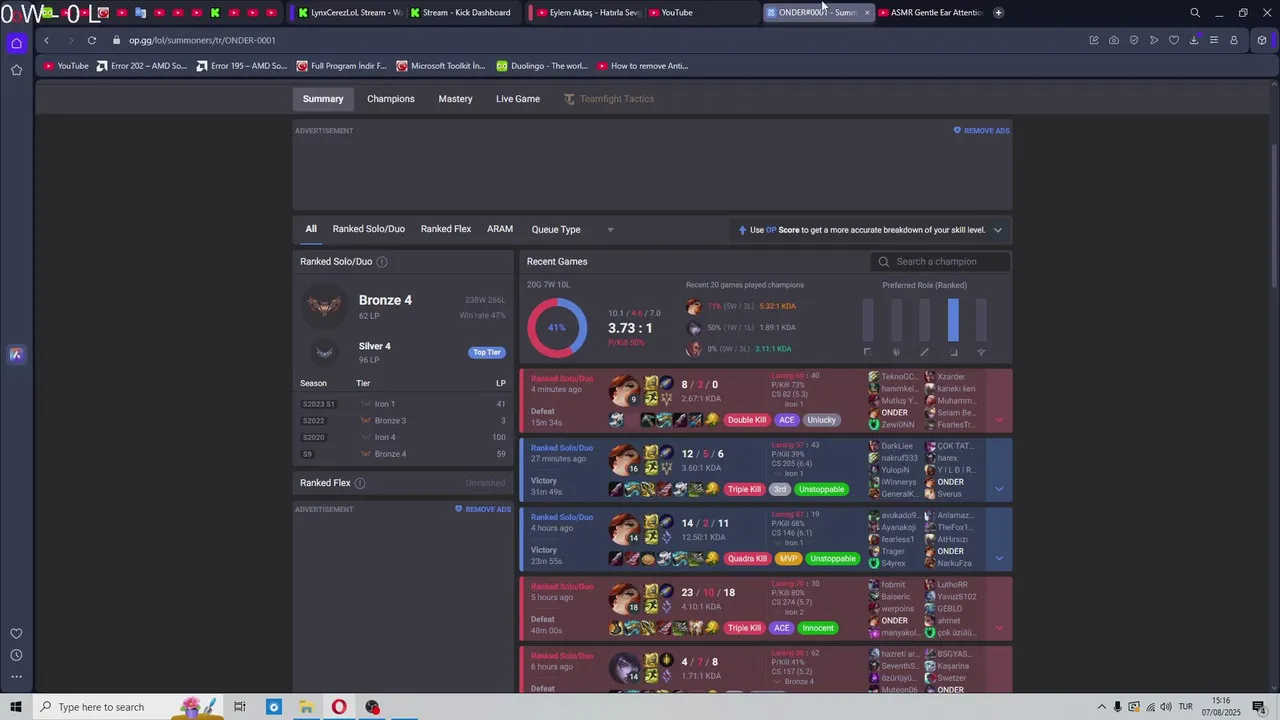
Task: Expand the 14/2/11 victory match details
Action: (x=999, y=559)
